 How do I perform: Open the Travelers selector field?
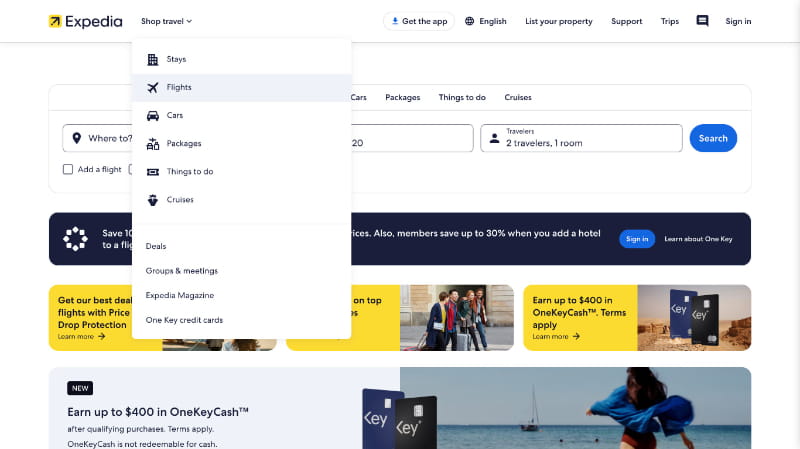[x=581, y=138]
